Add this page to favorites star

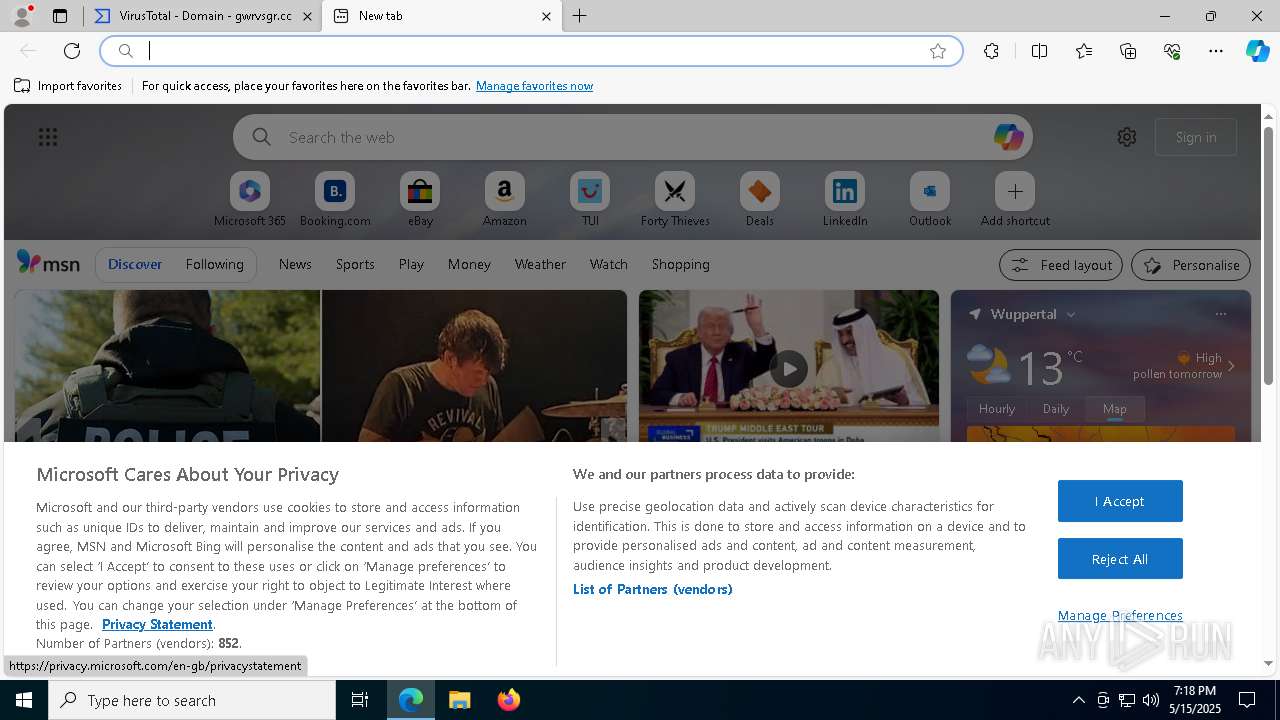[938, 51]
